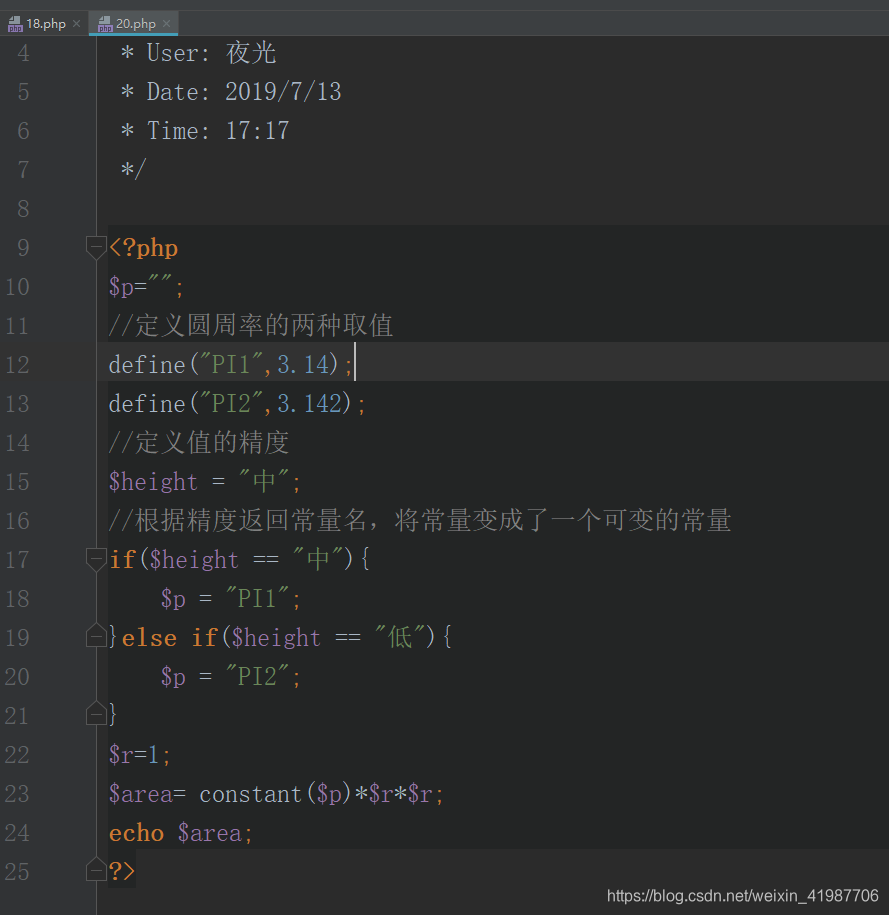Click the PHP file icon on 18.php tab

[x=15, y=24]
